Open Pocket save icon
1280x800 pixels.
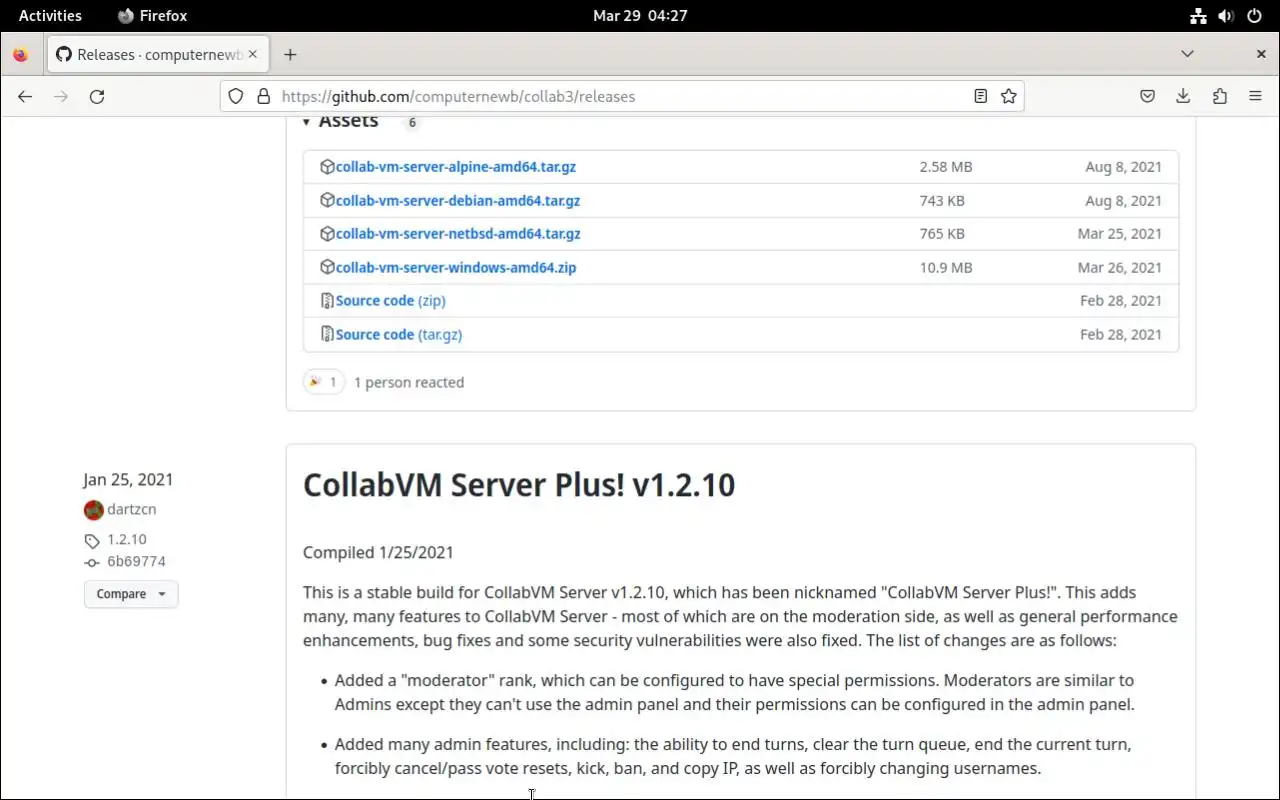pos(1147,96)
